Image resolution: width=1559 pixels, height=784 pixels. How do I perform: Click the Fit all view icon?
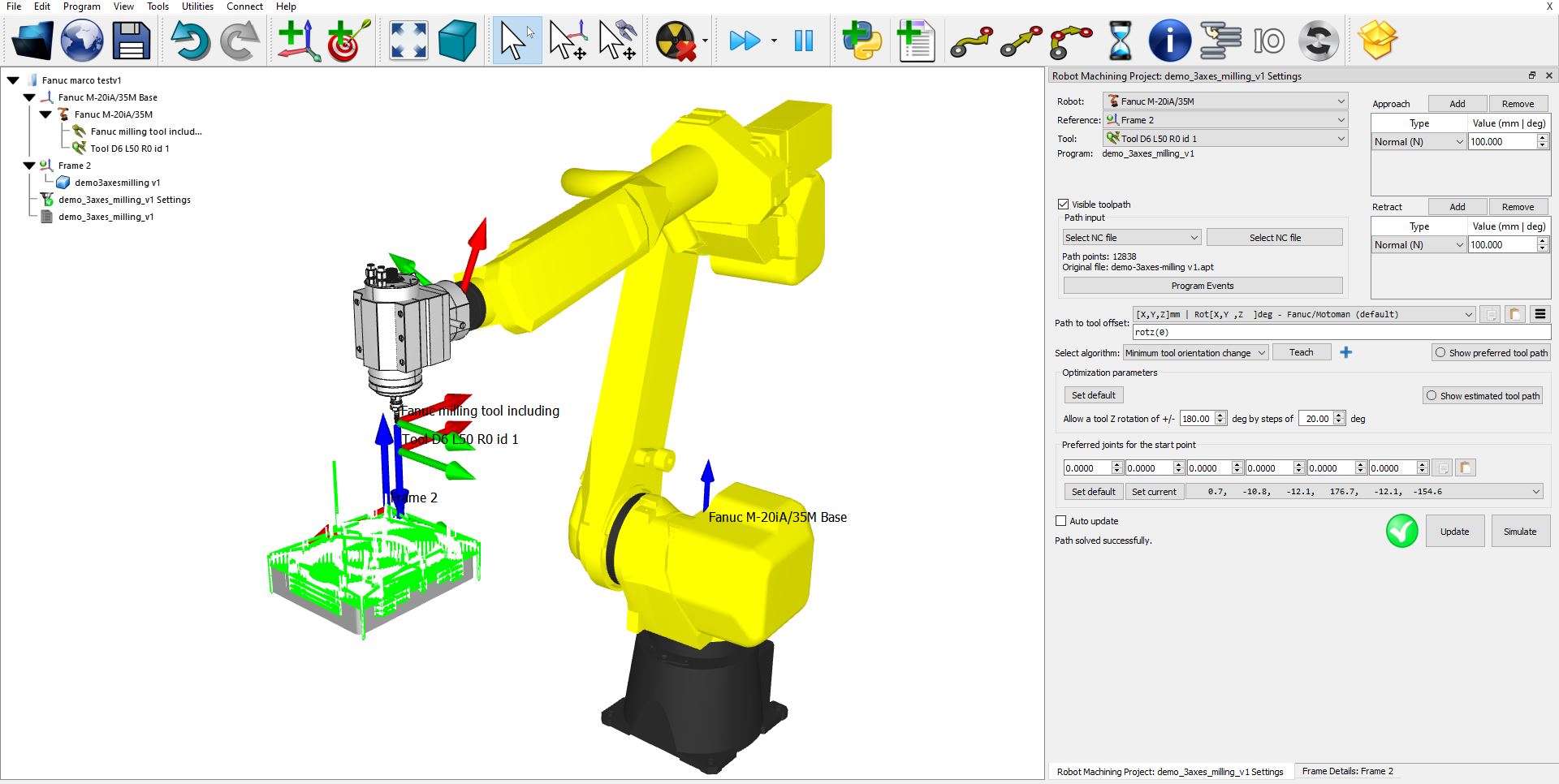(x=408, y=40)
